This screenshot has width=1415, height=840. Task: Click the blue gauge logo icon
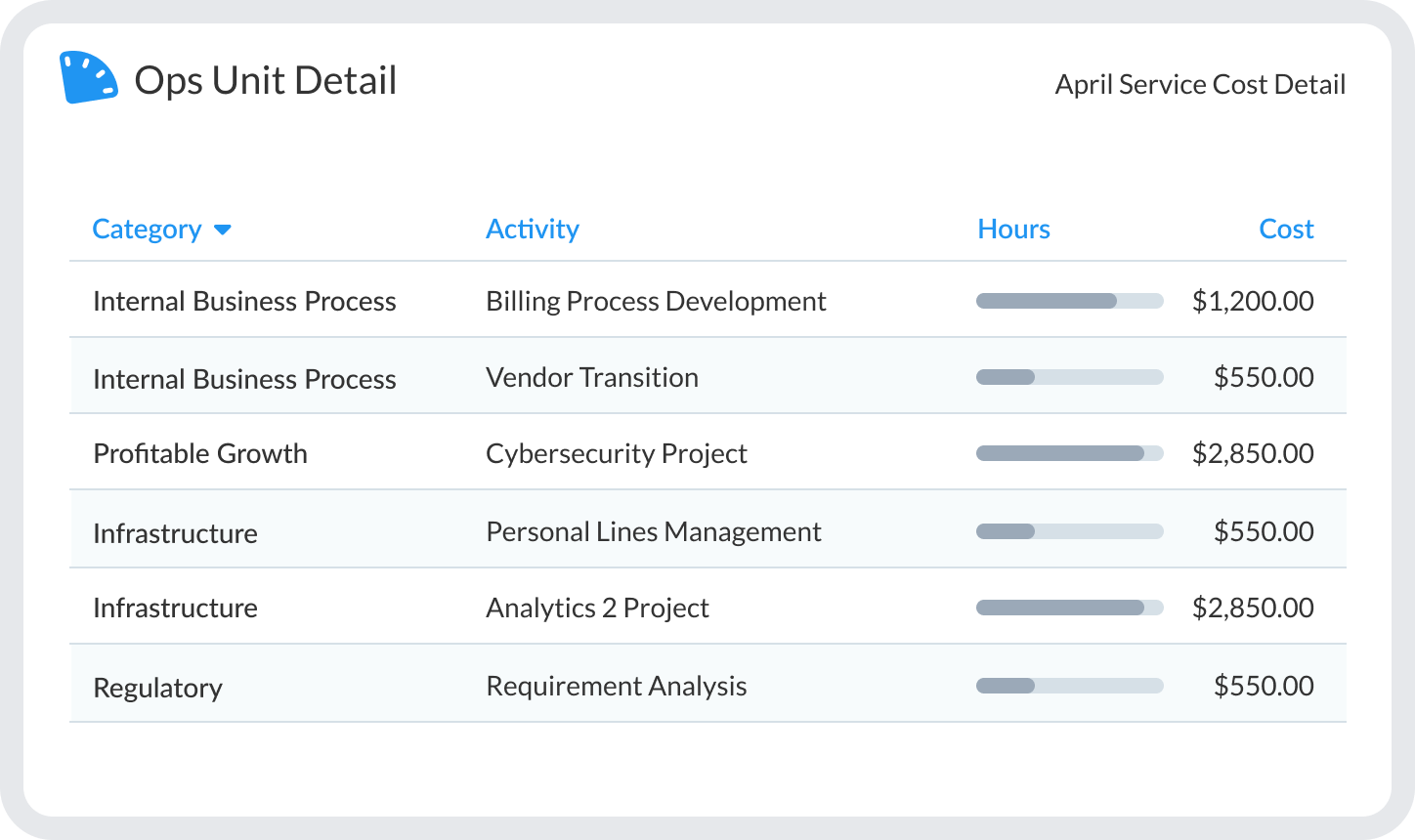tap(88, 78)
